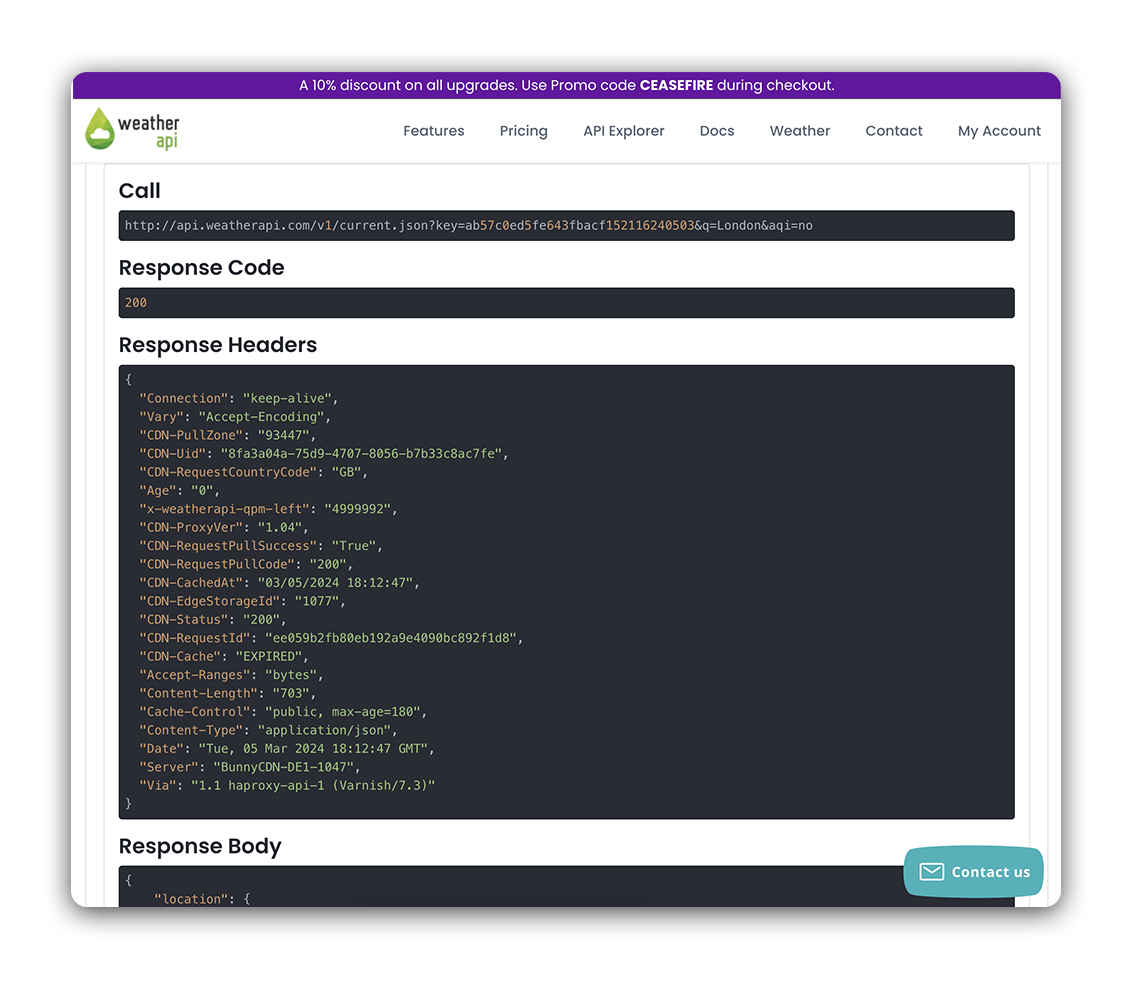1134x981 pixels.
Task: Click the envelope icon in Contact us
Action: [931, 872]
